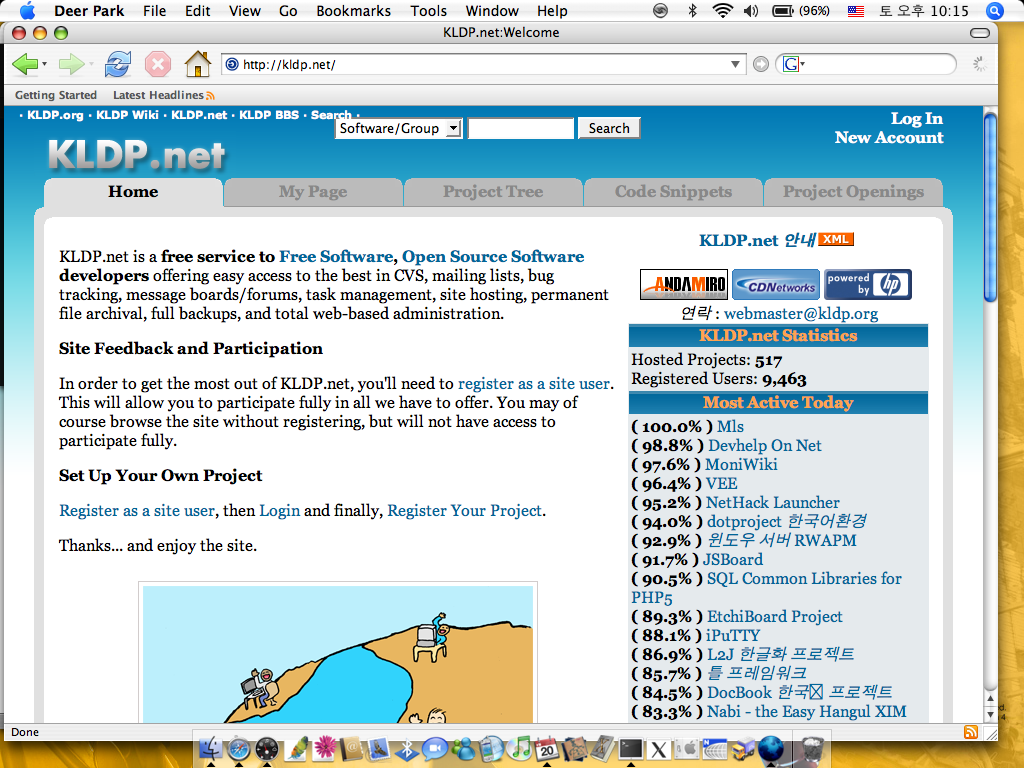Launch Safari from the Dock
The height and width of the screenshot is (768, 1024).
pos(238,749)
